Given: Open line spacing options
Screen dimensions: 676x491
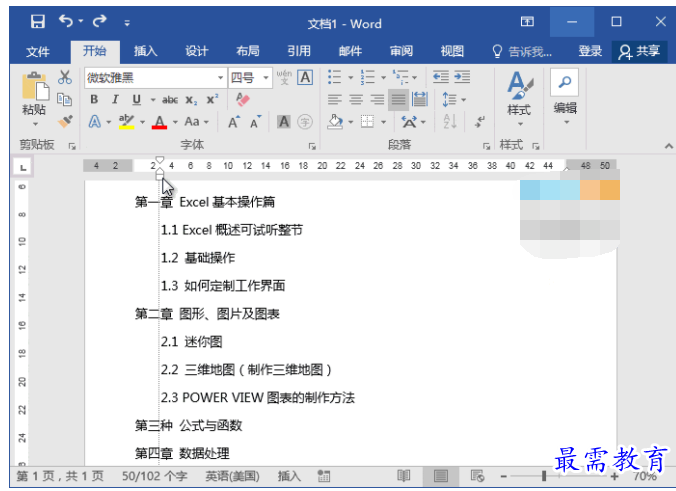Looking at the screenshot, I should click(x=454, y=100).
